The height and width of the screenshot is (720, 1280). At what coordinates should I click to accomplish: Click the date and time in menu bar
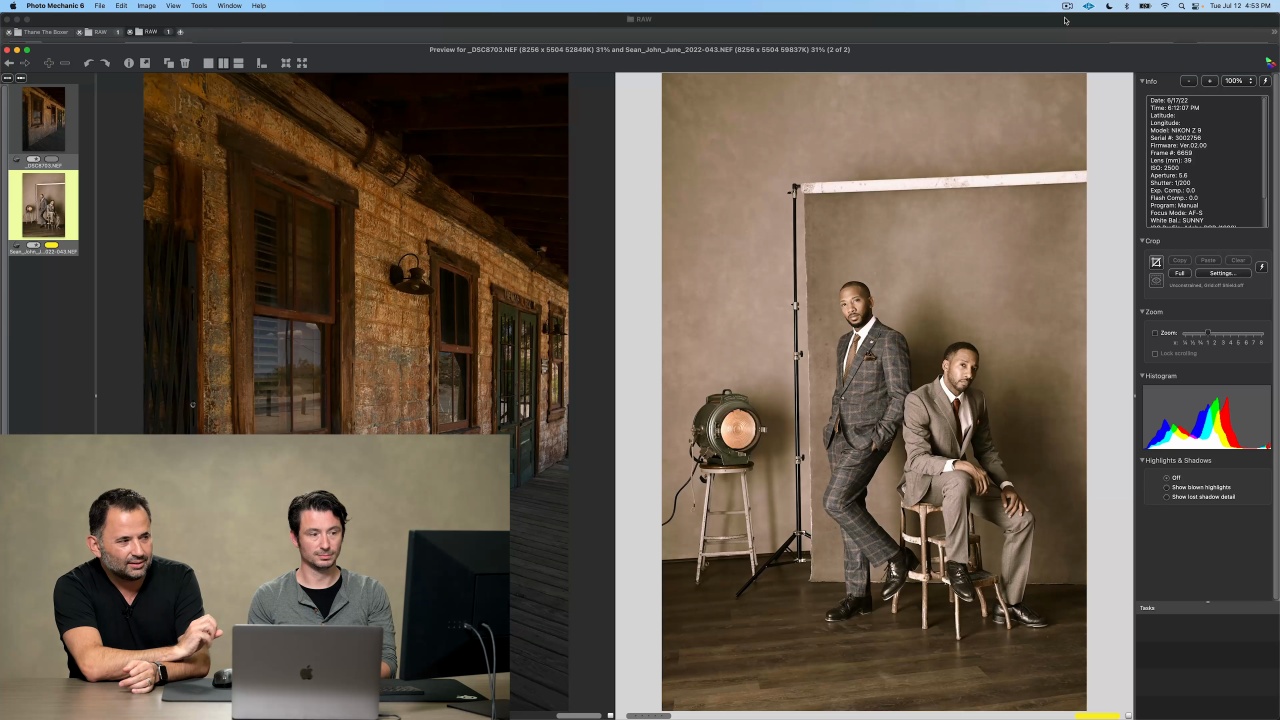coord(1240,6)
